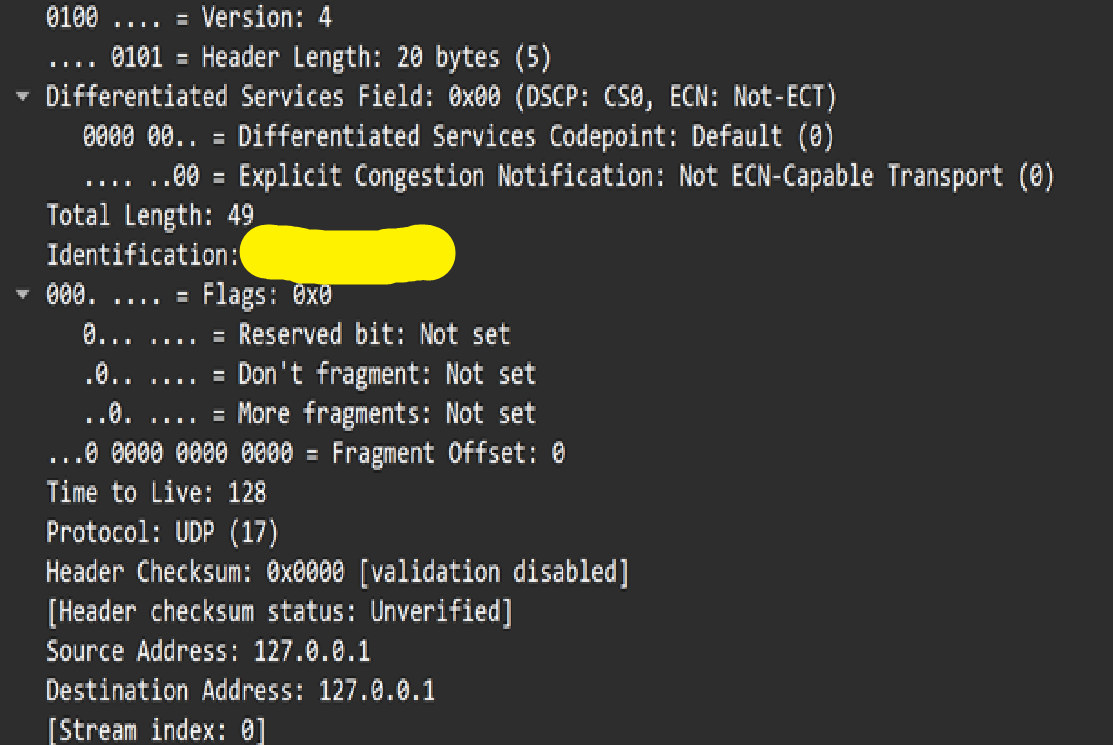Click Header Checksum: 0x0000 row
The width and height of the screenshot is (1113, 745).
click(338, 572)
